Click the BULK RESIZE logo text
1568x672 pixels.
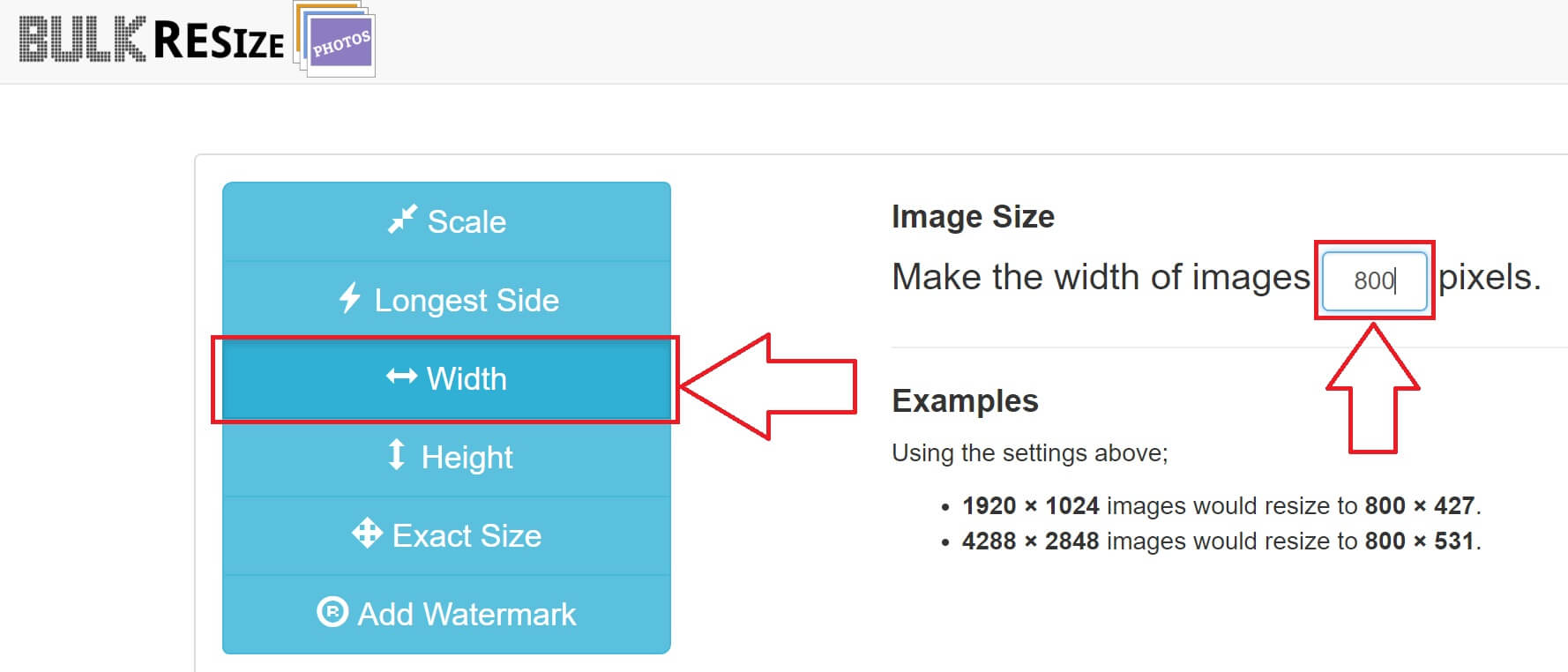point(152,40)
